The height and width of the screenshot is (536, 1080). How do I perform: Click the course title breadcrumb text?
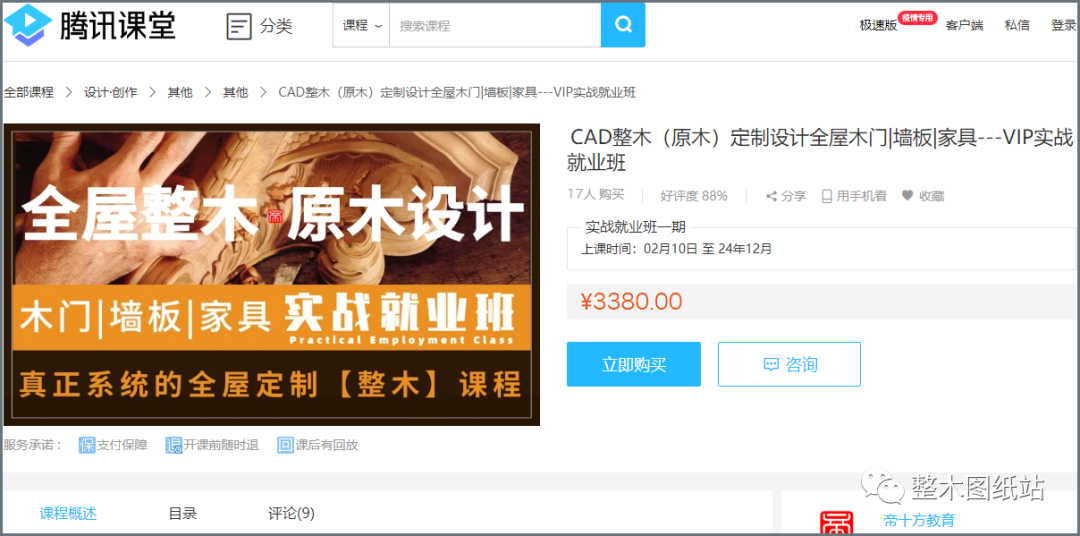tap(457, 92)
